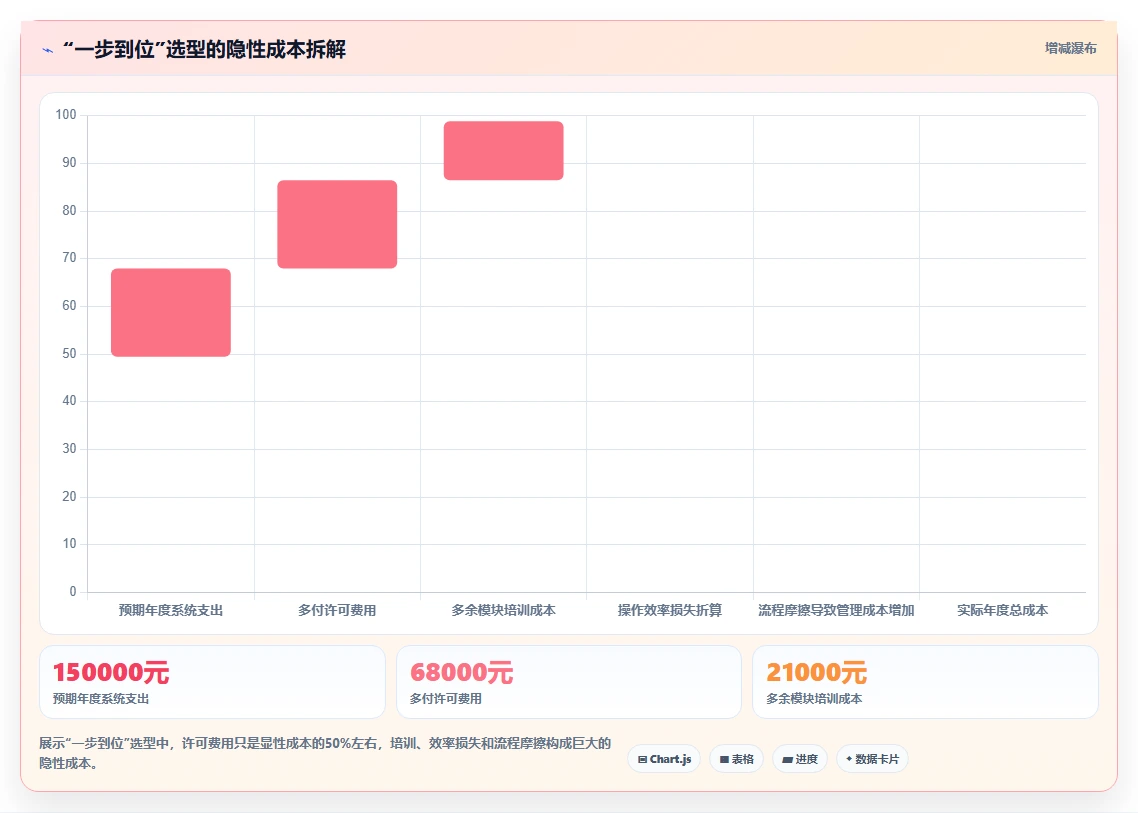Click x-axis label 预期年度系统支出

pyautogui.click(x=171, y=610)
